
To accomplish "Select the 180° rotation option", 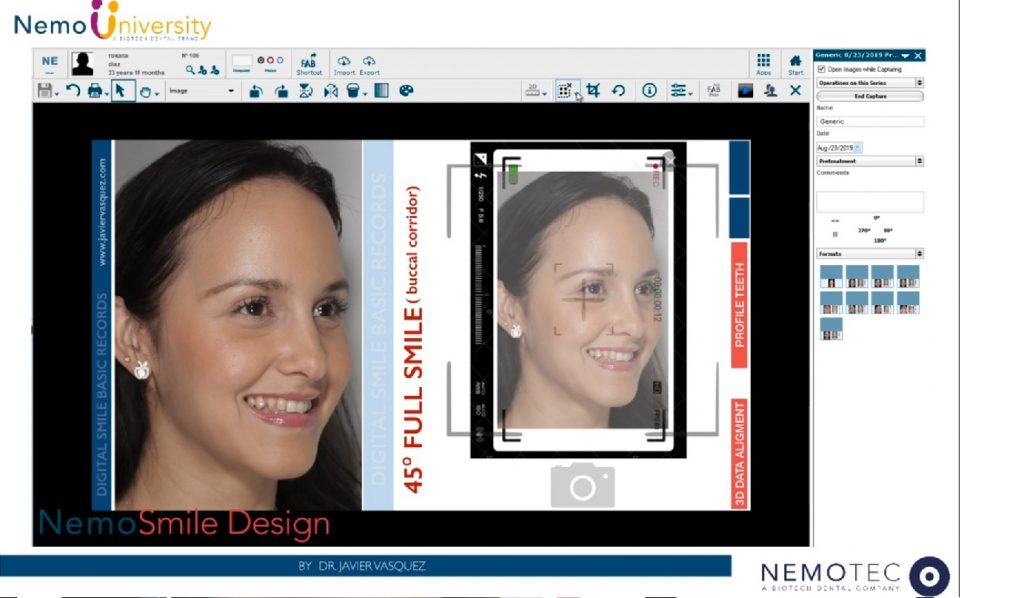I will coord(880,241).
